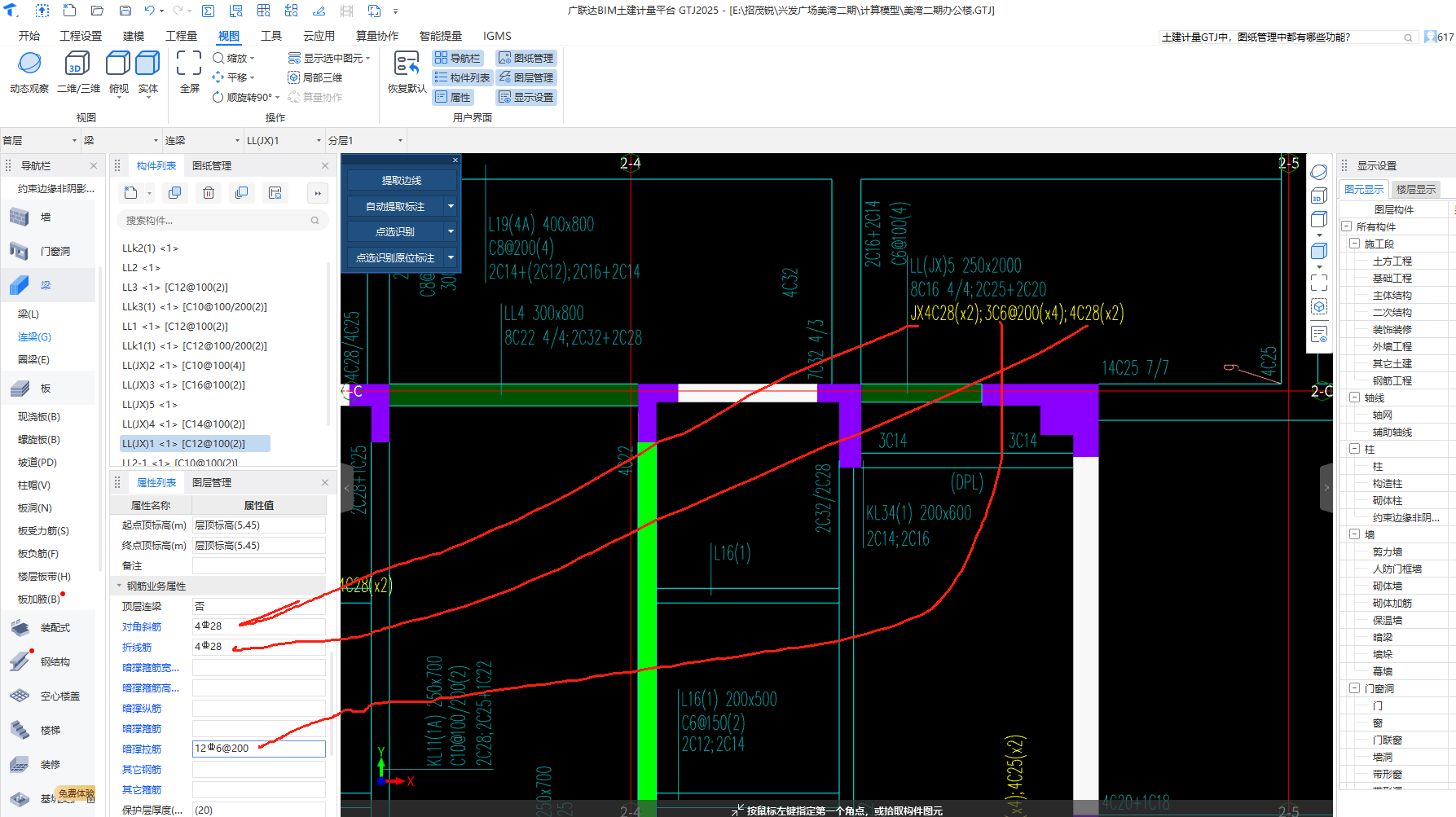Expand the 自动提取标注 dropdown arrow
This screenshot has height=817, width=1456.
[x=451, y=207]
